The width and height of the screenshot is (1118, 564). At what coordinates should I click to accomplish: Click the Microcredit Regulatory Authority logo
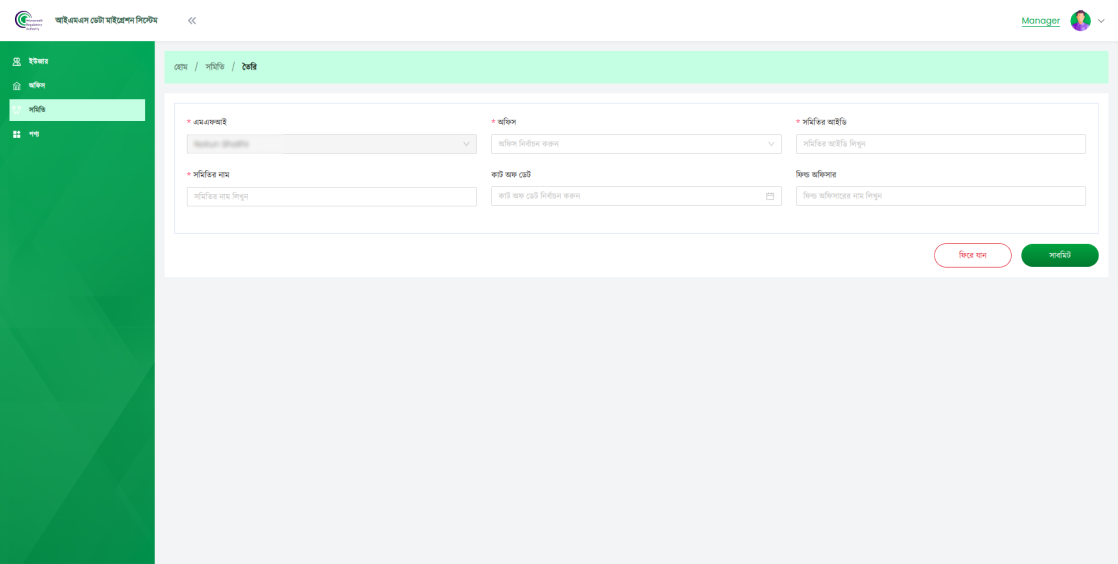(28, 20)
